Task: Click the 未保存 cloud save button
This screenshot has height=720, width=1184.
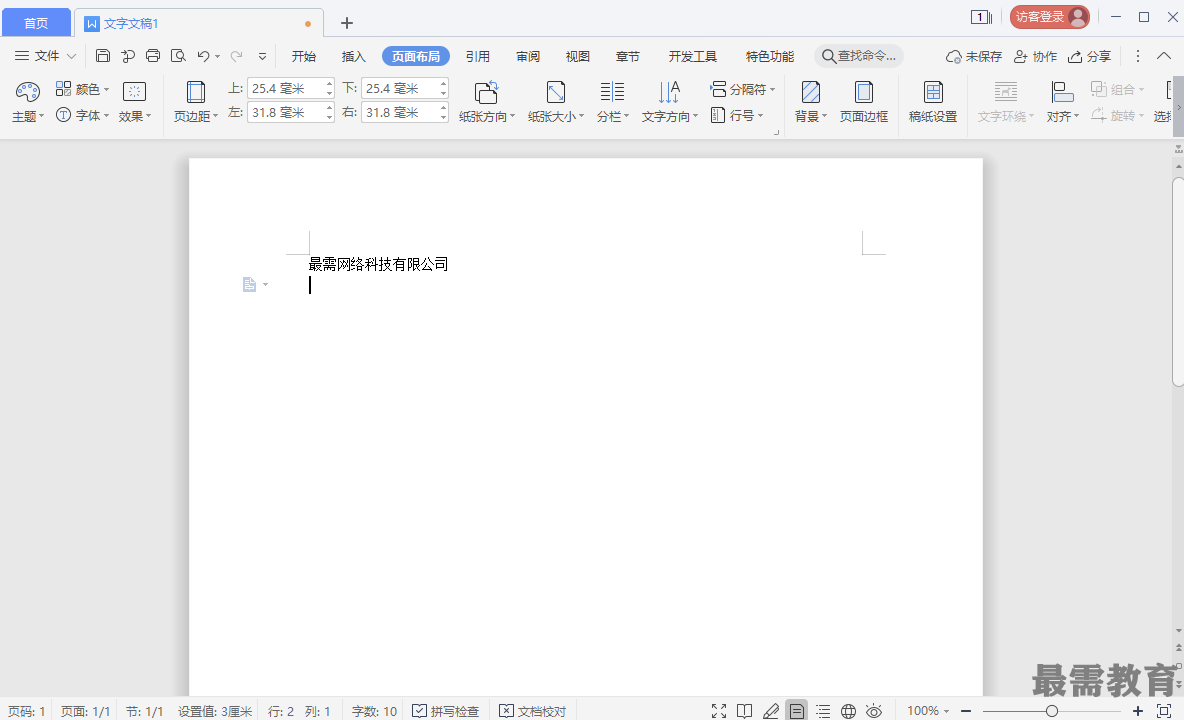Action: pos(974,57)
